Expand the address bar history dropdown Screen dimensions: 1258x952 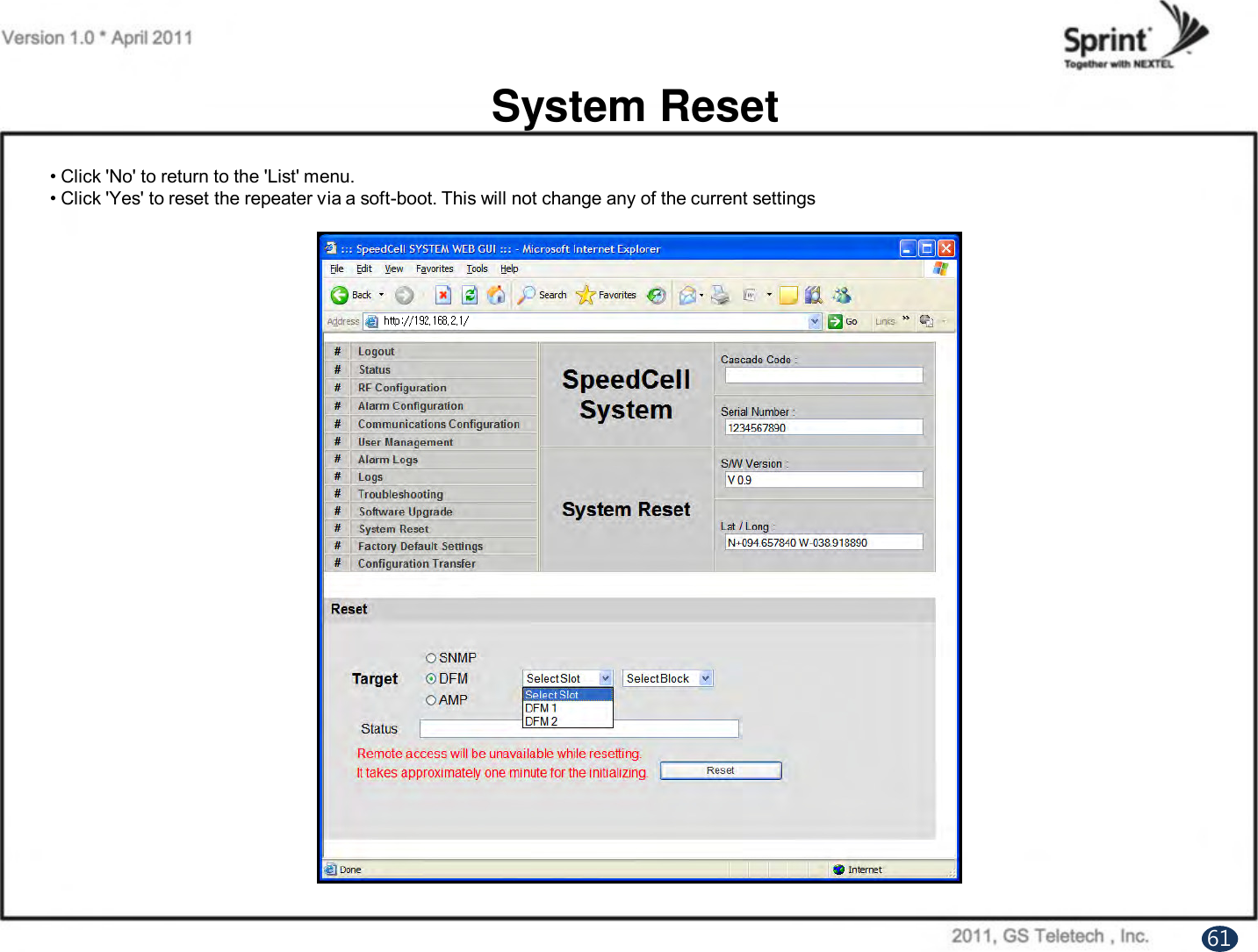815,321
